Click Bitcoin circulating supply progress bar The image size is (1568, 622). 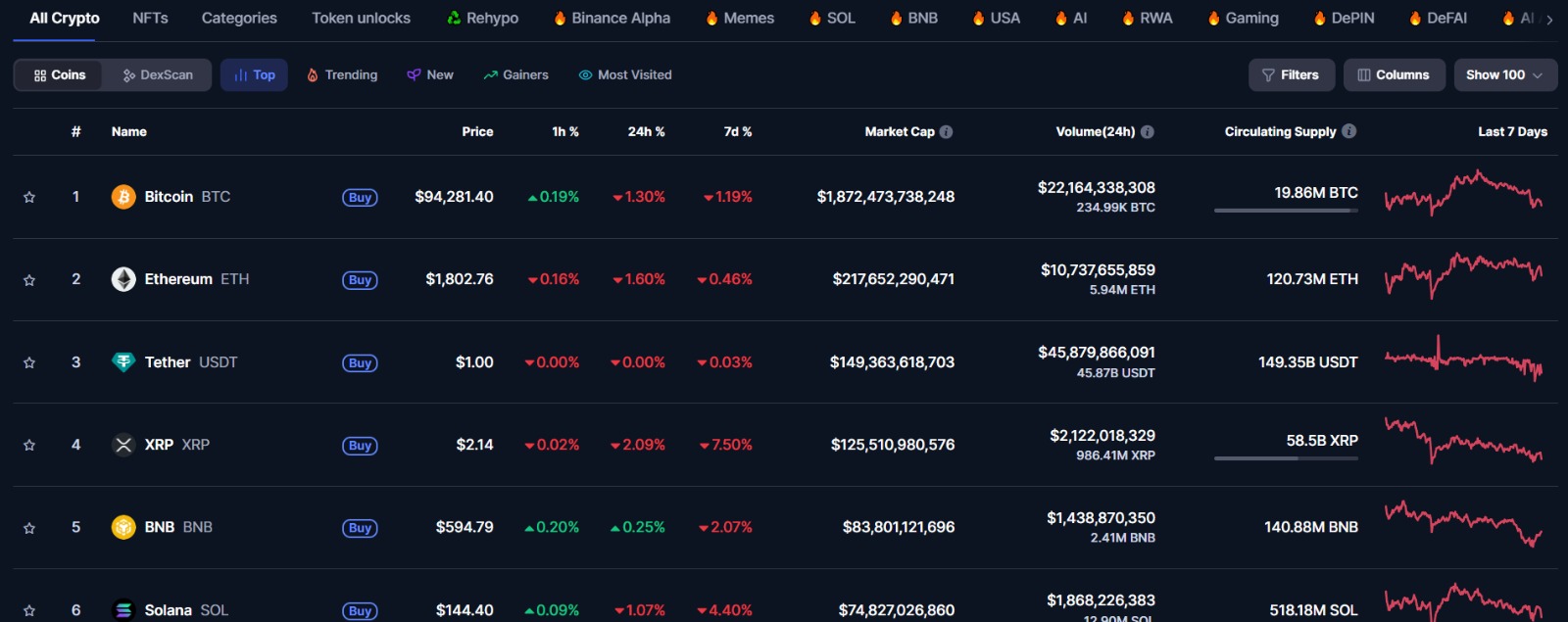click(x=1286, y=210)
